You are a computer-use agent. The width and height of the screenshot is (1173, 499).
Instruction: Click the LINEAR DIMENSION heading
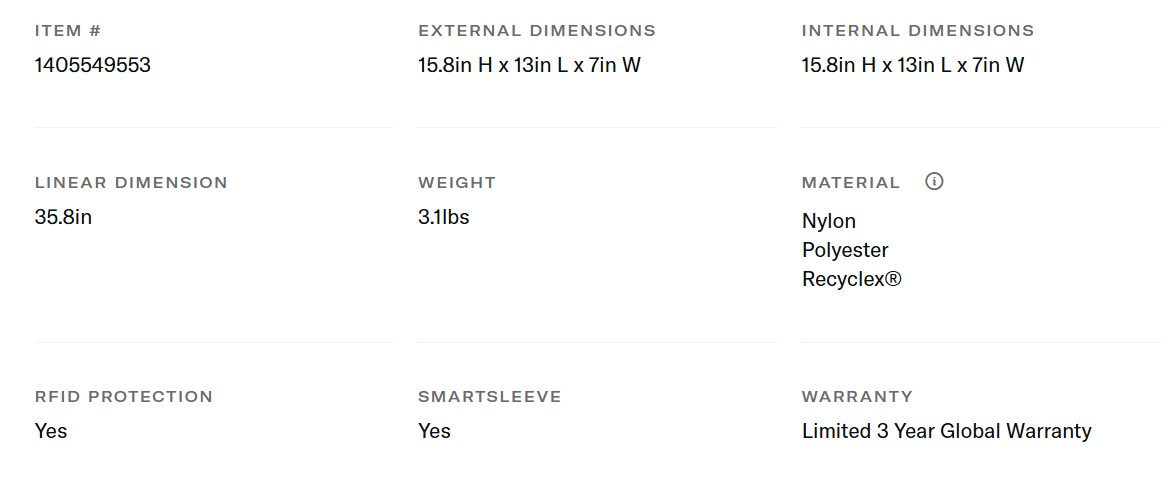131,183
